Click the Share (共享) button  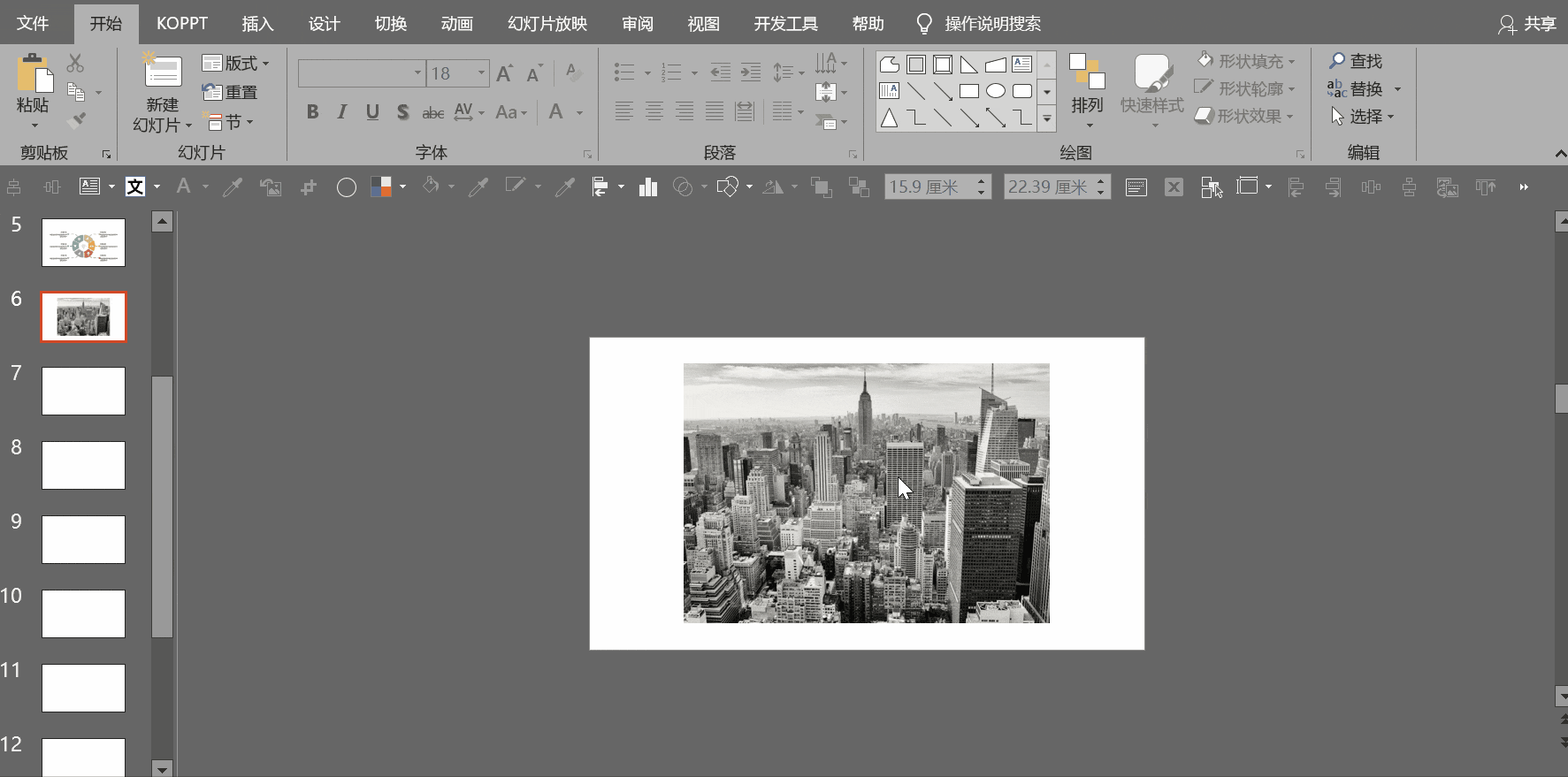[1527, 24]
